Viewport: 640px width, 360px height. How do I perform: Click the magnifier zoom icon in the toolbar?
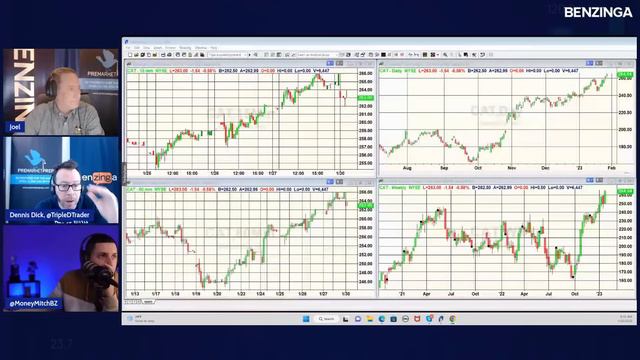coord(445,55)
